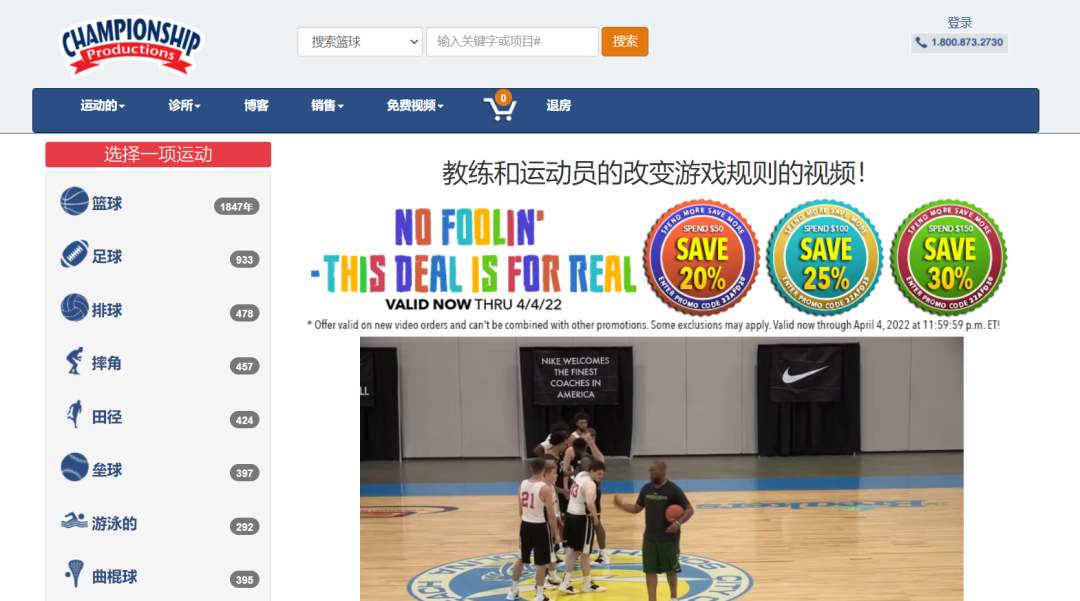Expand the 免费视频 navigation menu
Viewport: 1080px width, 601px height.
pos(415,106)
